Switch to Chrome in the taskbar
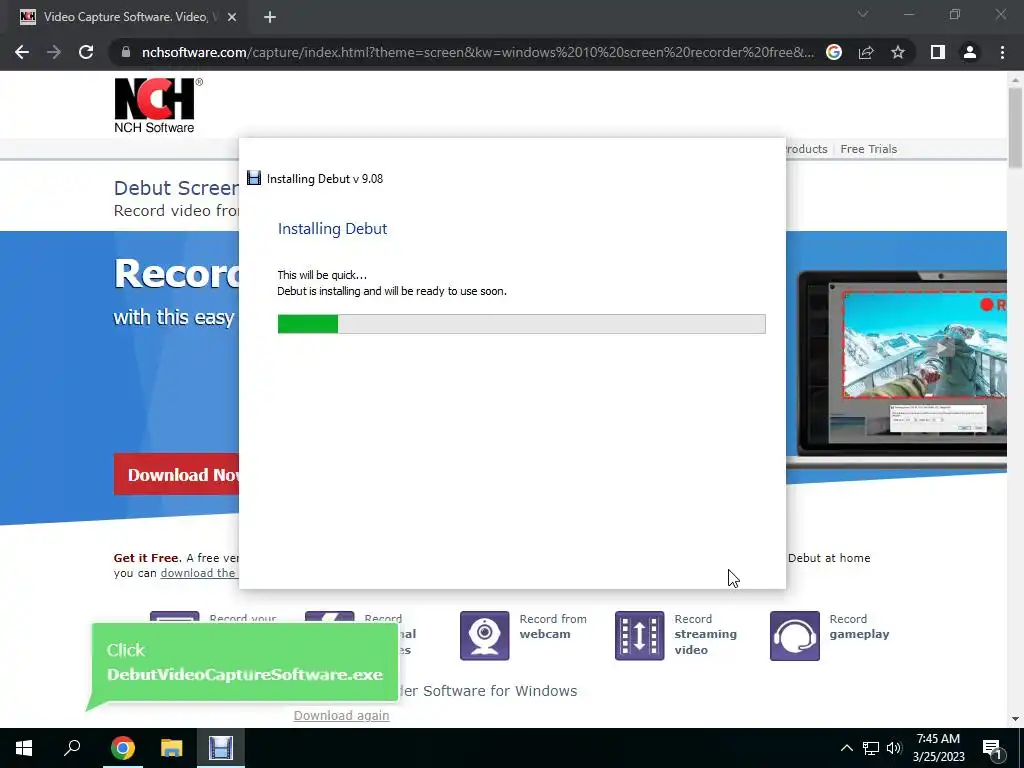 point(123,748)
